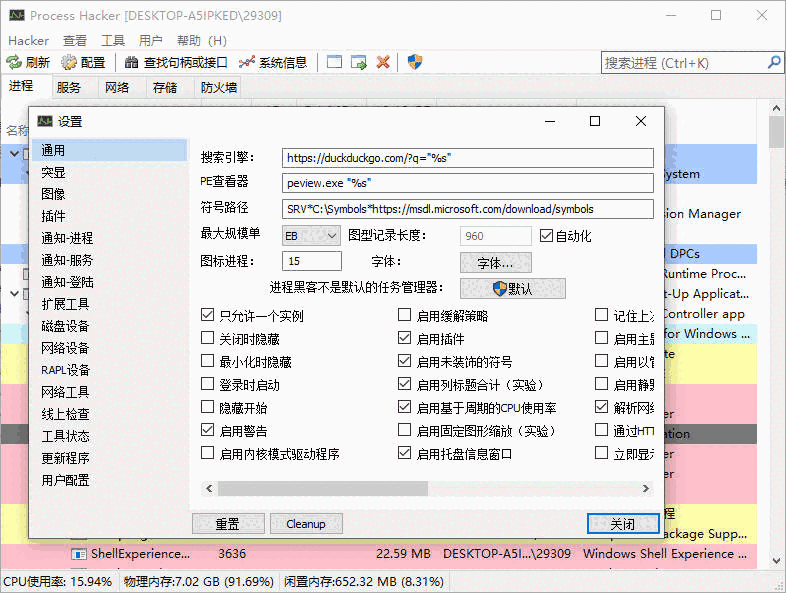Toggle 自动化 checkbox
786x593 pixels.
[x=546, y=236]
